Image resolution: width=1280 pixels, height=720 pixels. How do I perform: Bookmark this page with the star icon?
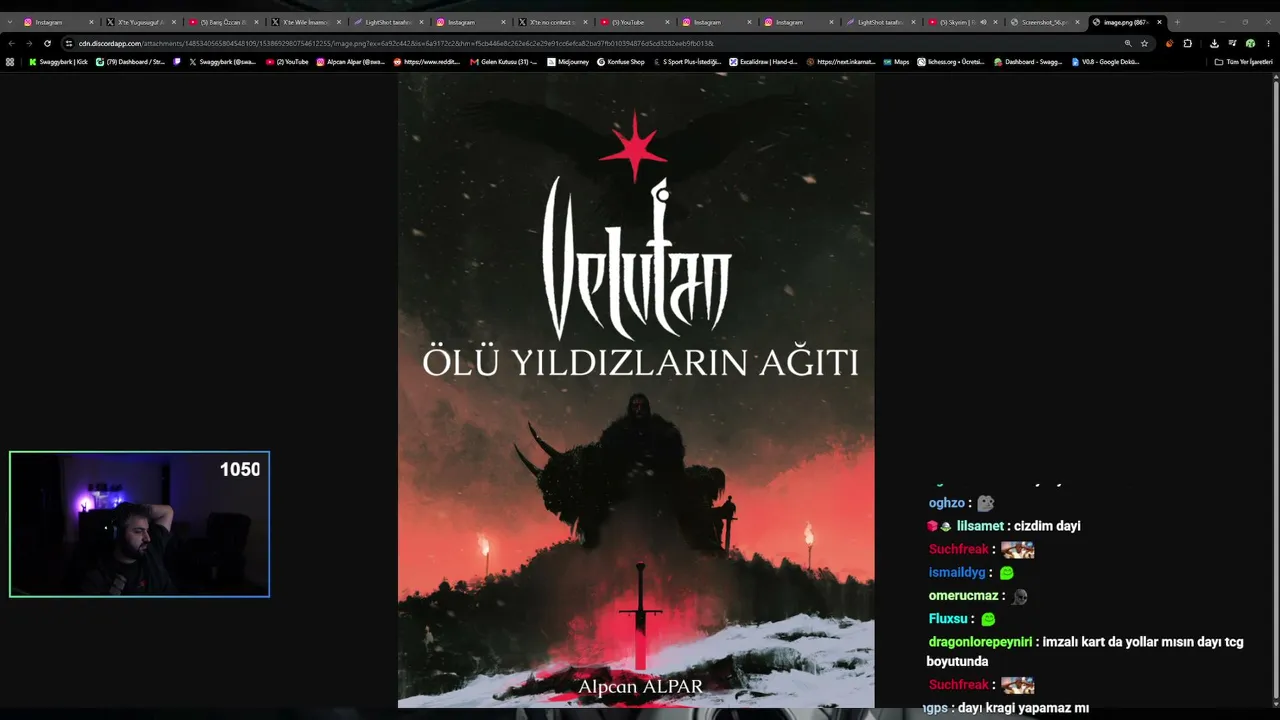click(1145, 43)
